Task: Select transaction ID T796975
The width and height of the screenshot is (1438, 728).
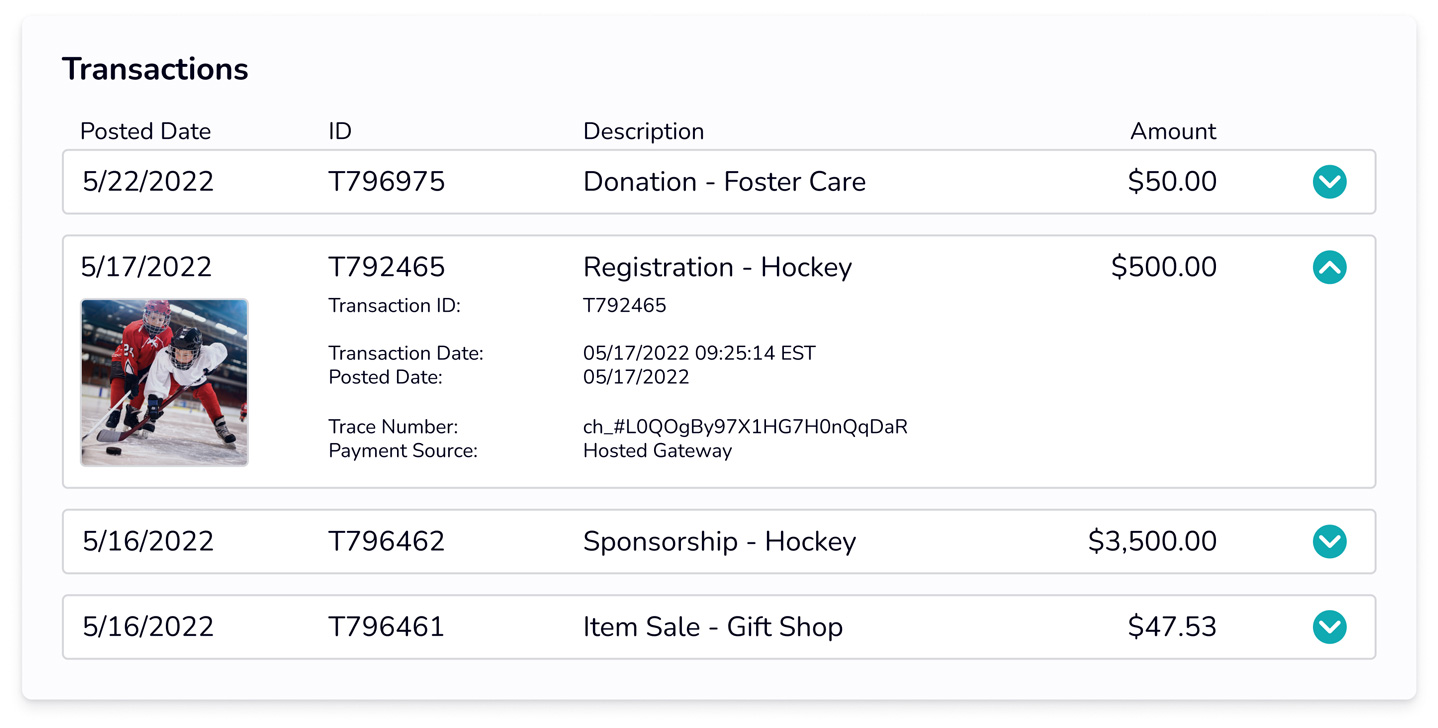Action: point(386,182)
